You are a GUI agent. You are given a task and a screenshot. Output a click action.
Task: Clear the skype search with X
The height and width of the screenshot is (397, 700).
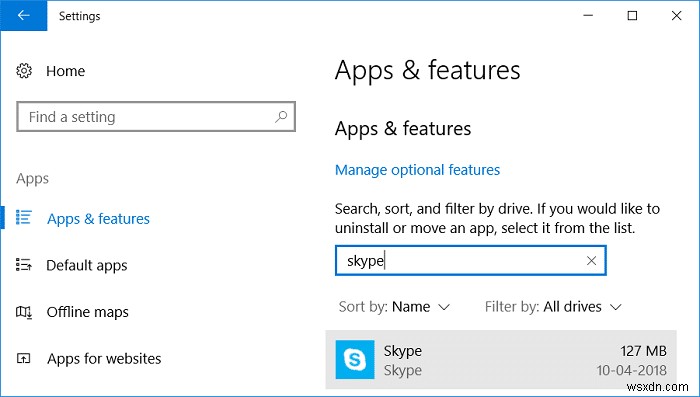[591, 260]
